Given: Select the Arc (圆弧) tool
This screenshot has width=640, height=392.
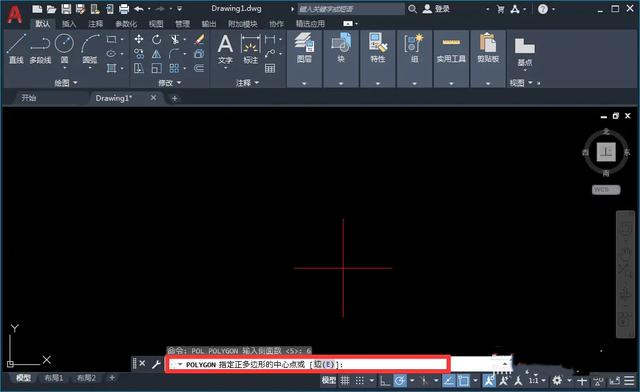Looking at the screenshot, I should pyautogui.click(x=90, y=49).
